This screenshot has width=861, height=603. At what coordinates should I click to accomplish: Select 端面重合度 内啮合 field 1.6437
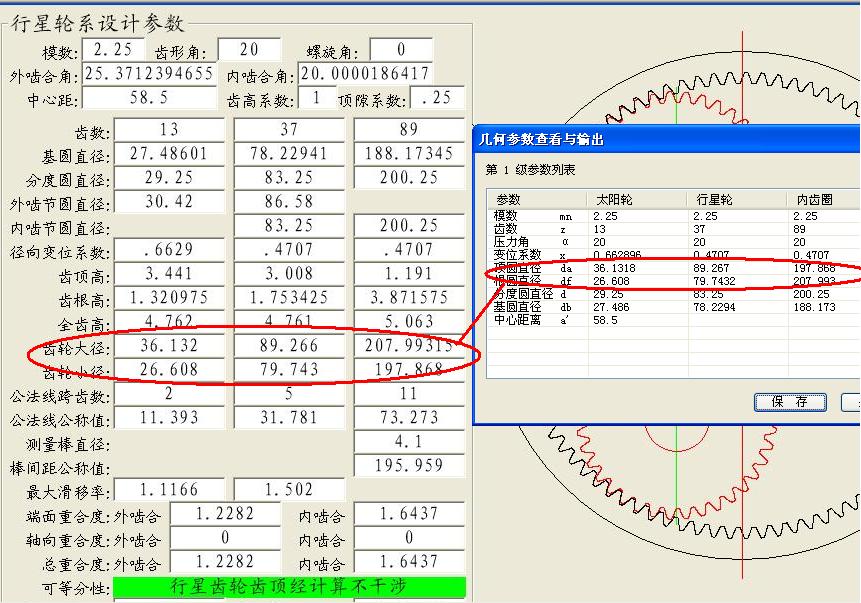point(409,514)
